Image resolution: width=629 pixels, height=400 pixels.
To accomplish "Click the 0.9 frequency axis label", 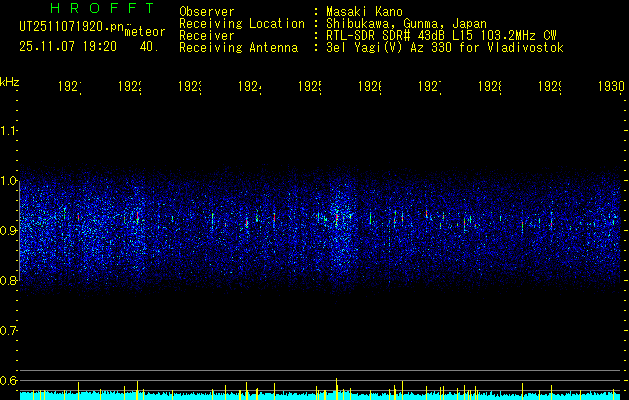I will [8, 230].
